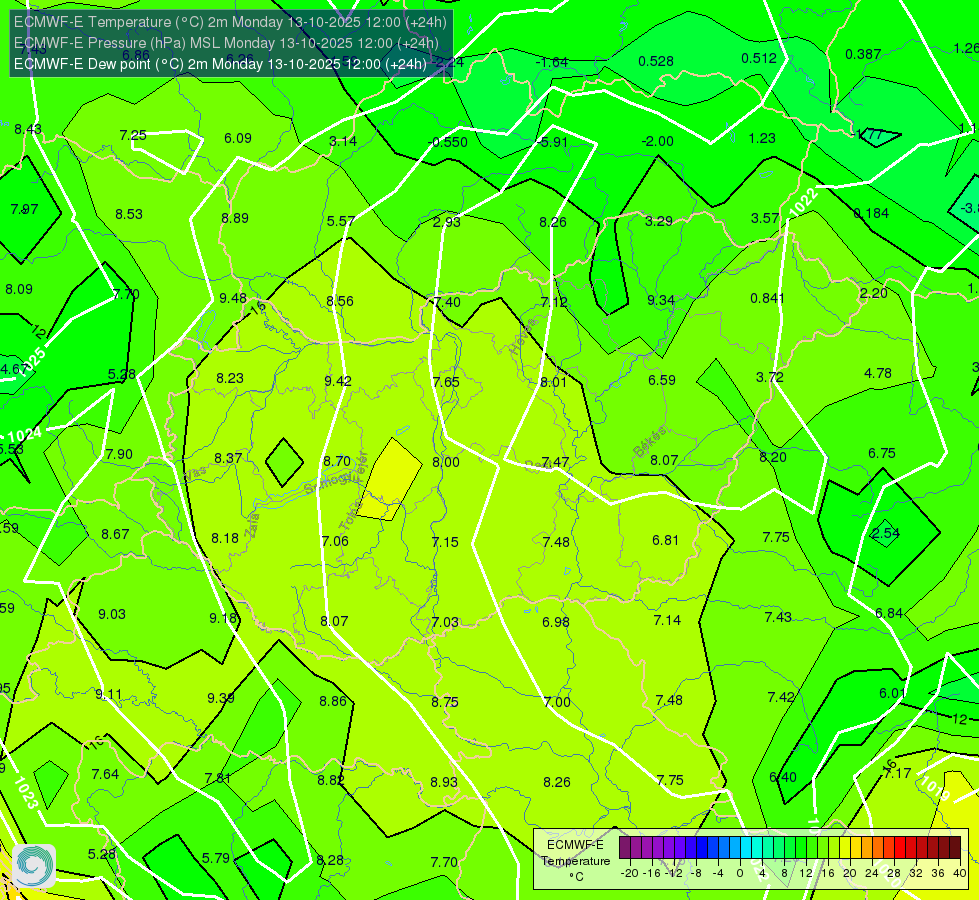Viewport: 979px width, 900px height.
Task: Click the dew point value 8.86
Action: coord(333,701)
